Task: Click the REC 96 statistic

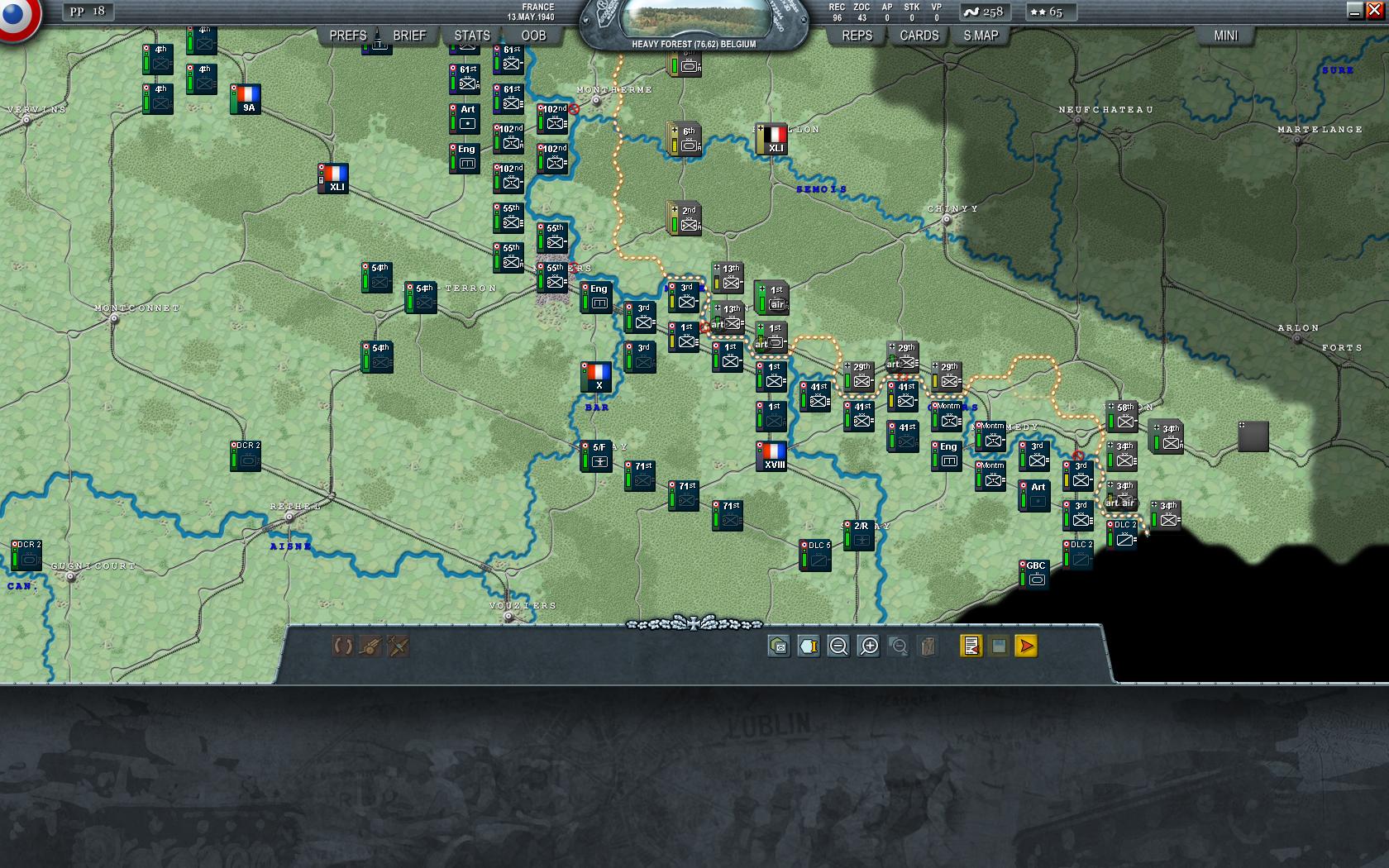Action: click(x=838, y=12)
